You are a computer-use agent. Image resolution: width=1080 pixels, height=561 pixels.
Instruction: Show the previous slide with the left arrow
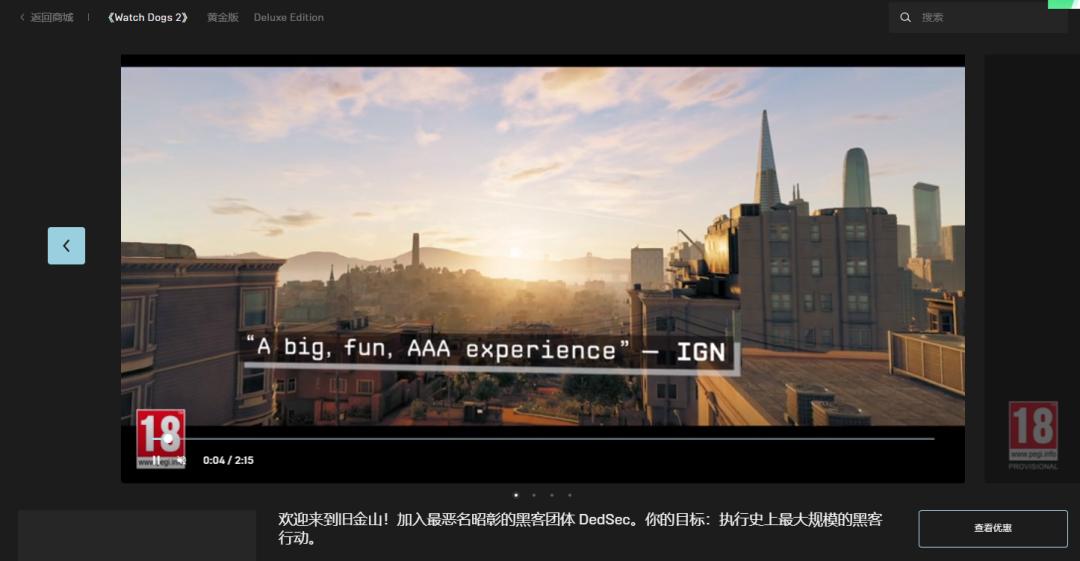[x=66, y=245]
